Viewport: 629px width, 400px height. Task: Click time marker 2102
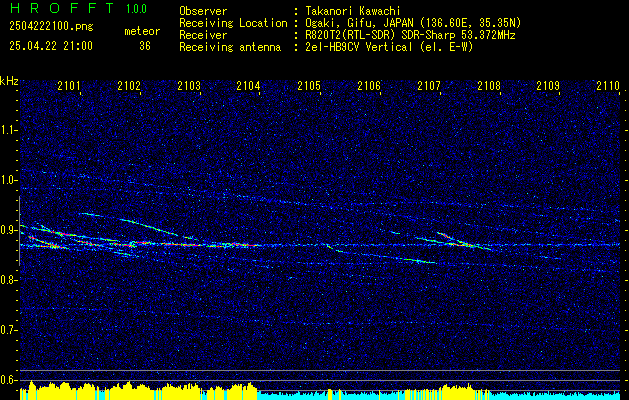(x=129, y=85)
